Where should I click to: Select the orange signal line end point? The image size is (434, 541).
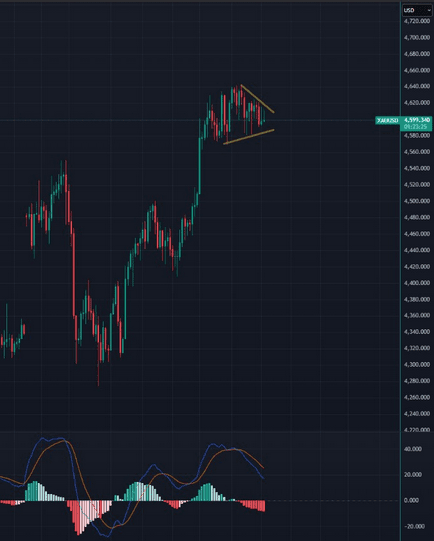click(x=264, y=468)
